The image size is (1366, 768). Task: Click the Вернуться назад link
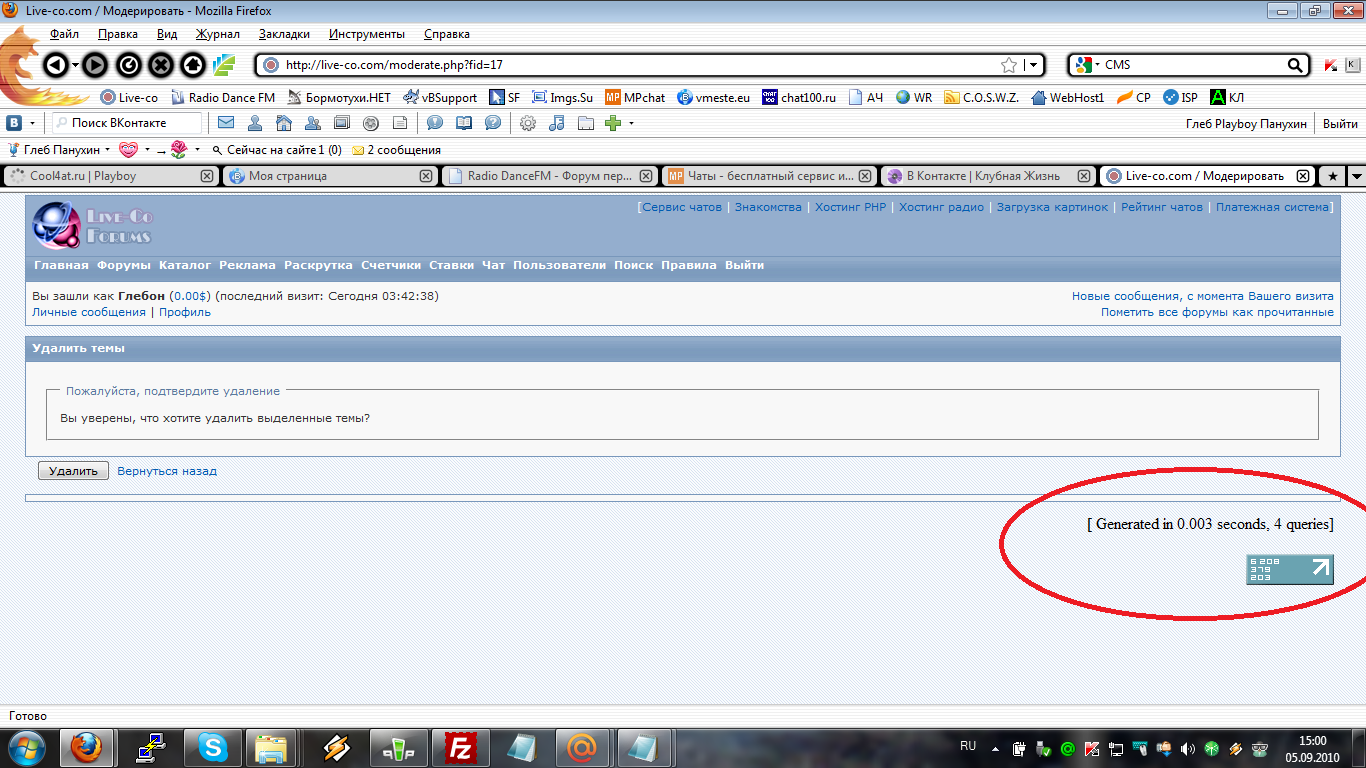click(167, 471)
